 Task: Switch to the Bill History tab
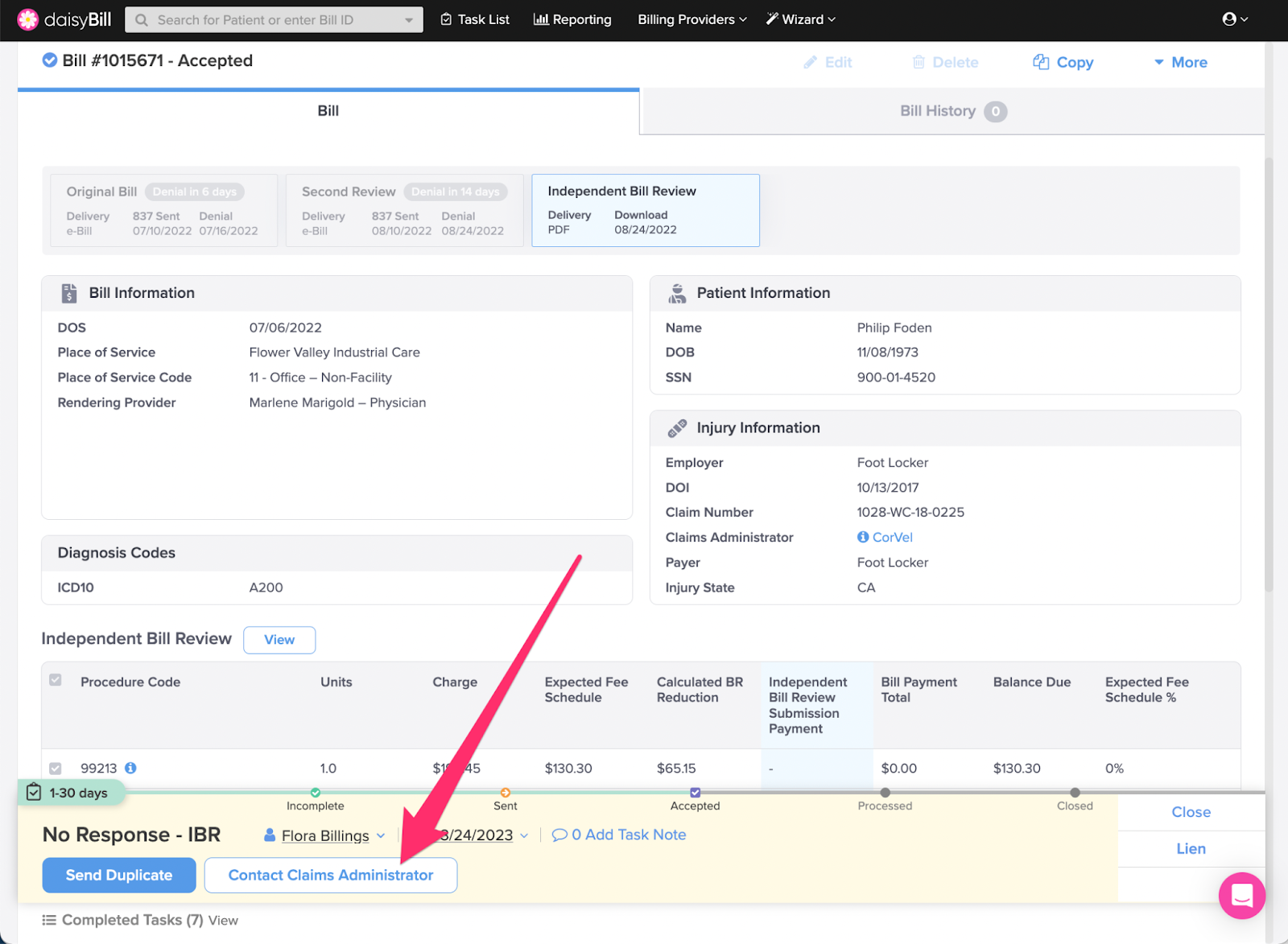(952, 111)
